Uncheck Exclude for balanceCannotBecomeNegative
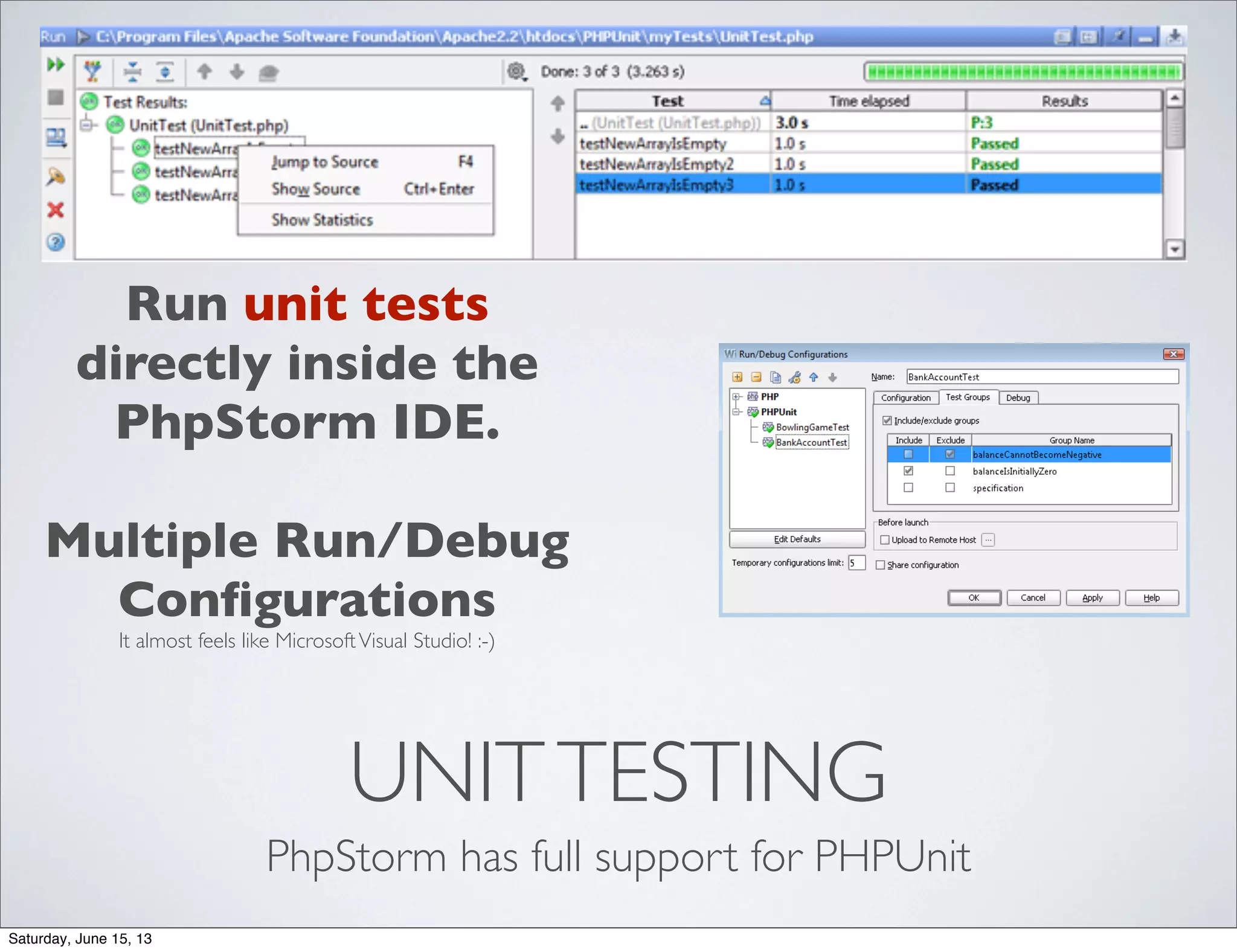The width and height of the screenshot is (1237, 952). tap(950, 454)
